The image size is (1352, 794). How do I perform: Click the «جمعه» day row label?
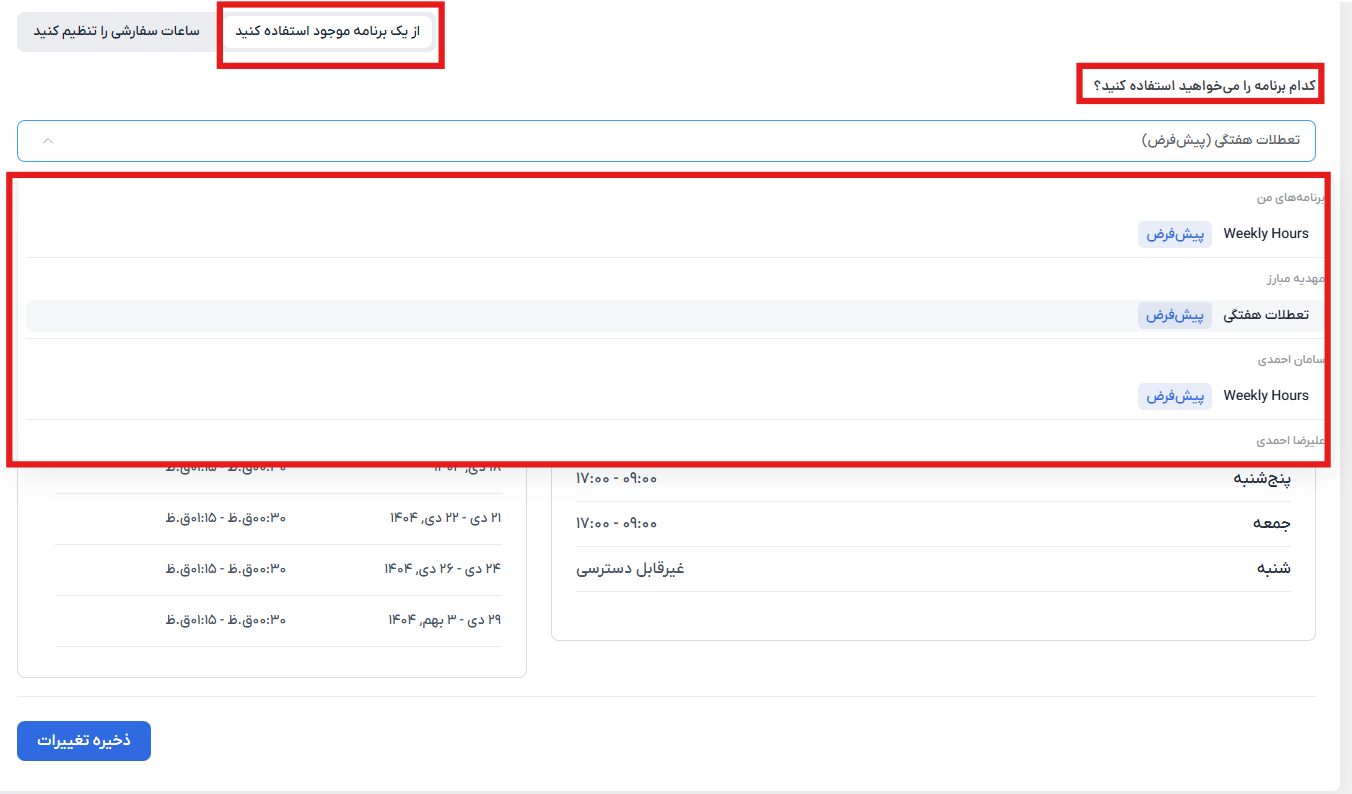tap(1272, 523)
